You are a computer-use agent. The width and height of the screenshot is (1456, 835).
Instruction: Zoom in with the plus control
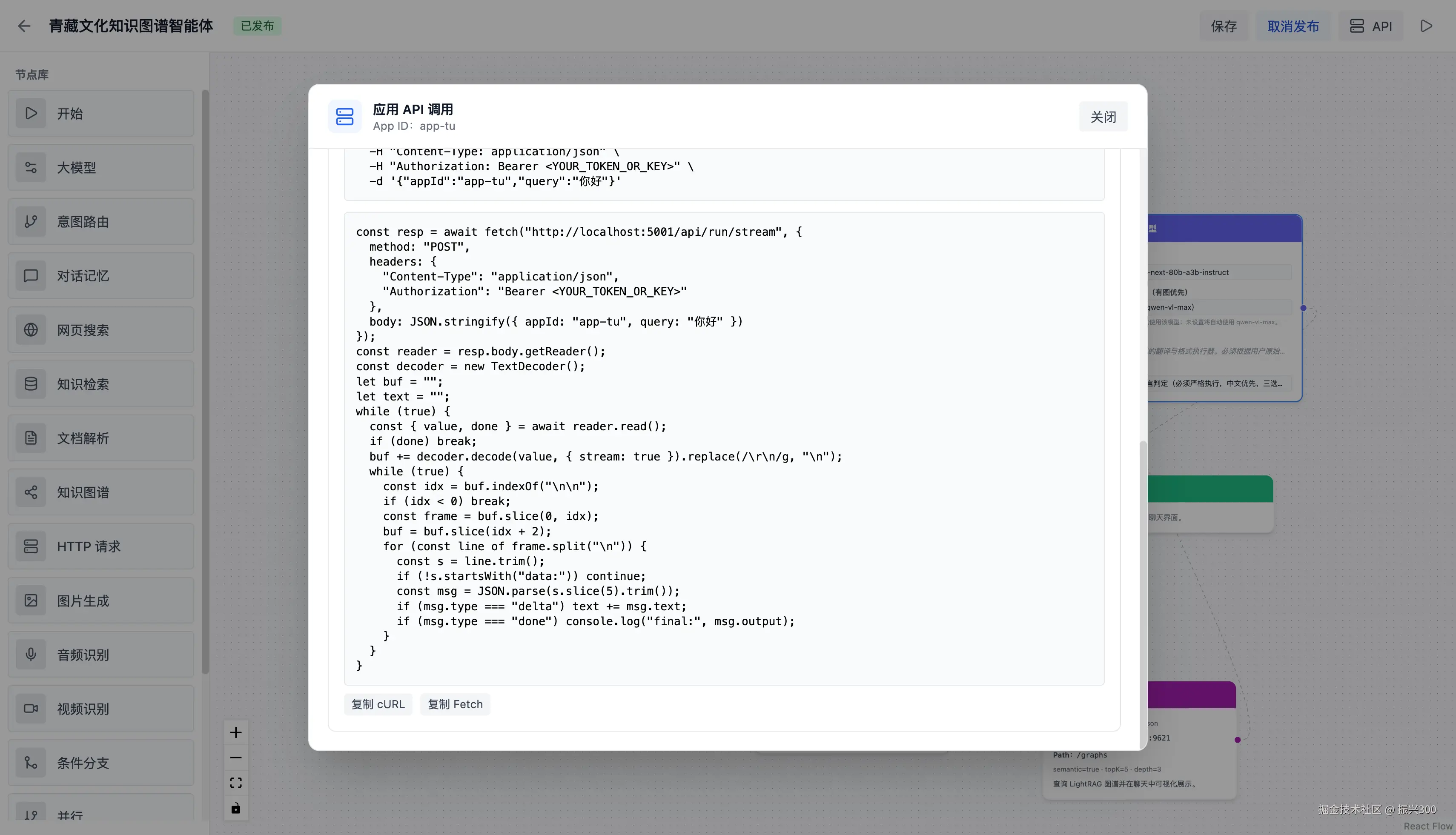click(236, 732)
